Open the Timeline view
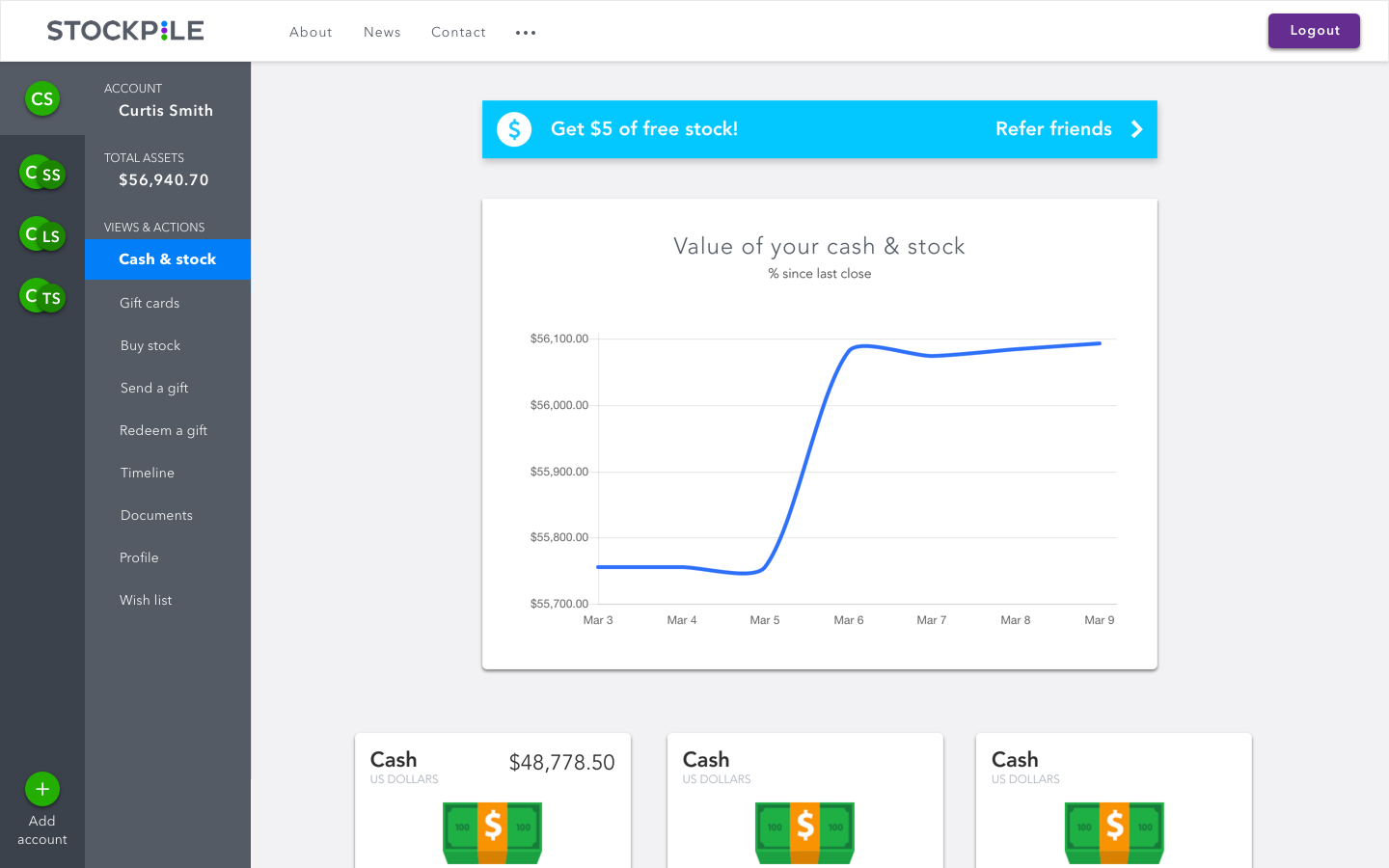Screen dimensions: 1389x868 (x=148, y=473)
